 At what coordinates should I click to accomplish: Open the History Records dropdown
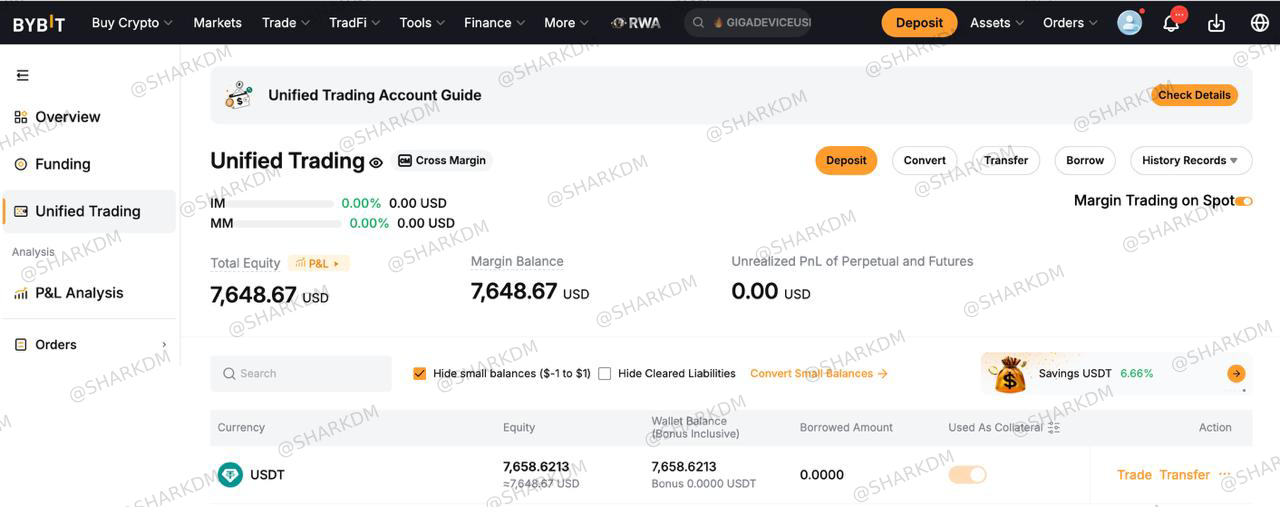pos(1190,160)
